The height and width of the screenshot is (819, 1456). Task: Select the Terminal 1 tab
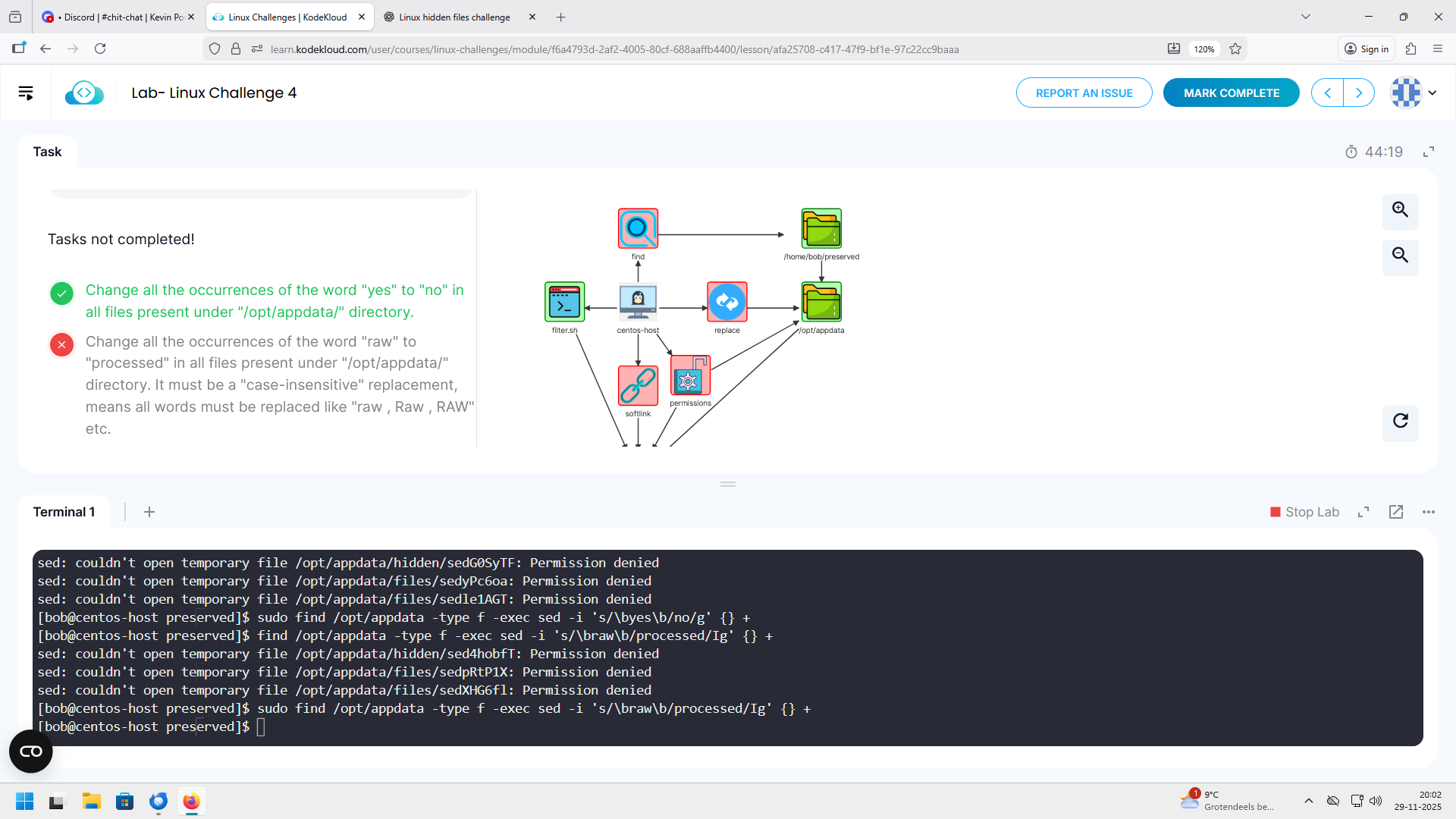64,512
